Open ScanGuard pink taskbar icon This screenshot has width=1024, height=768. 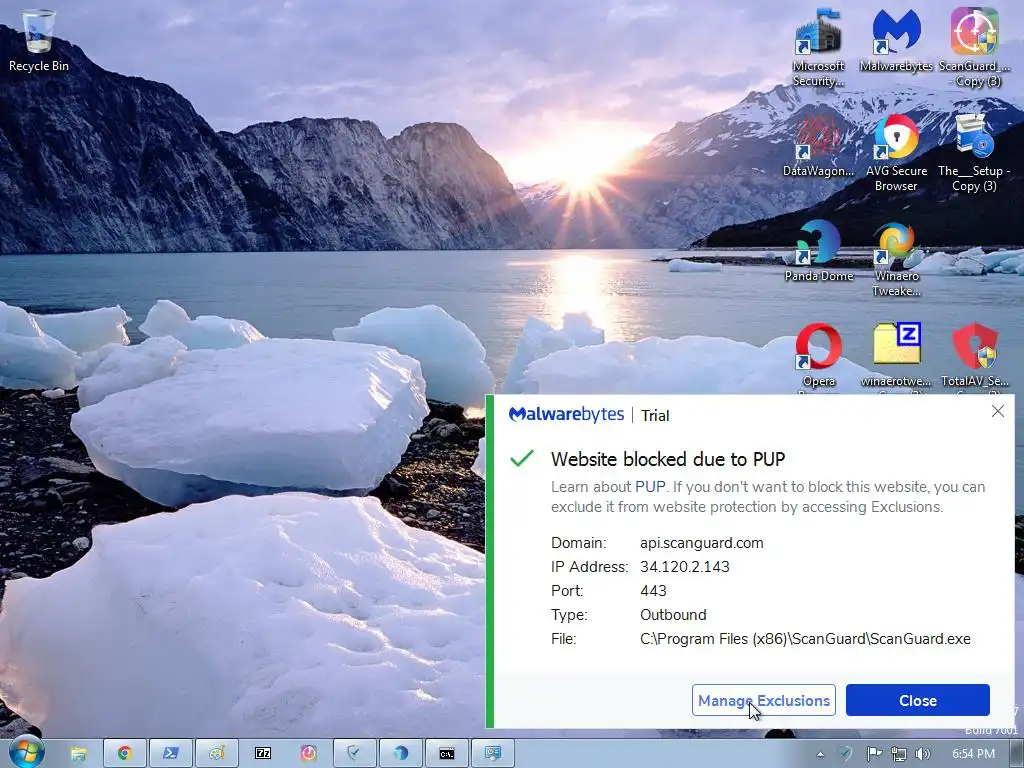(309, 754)
